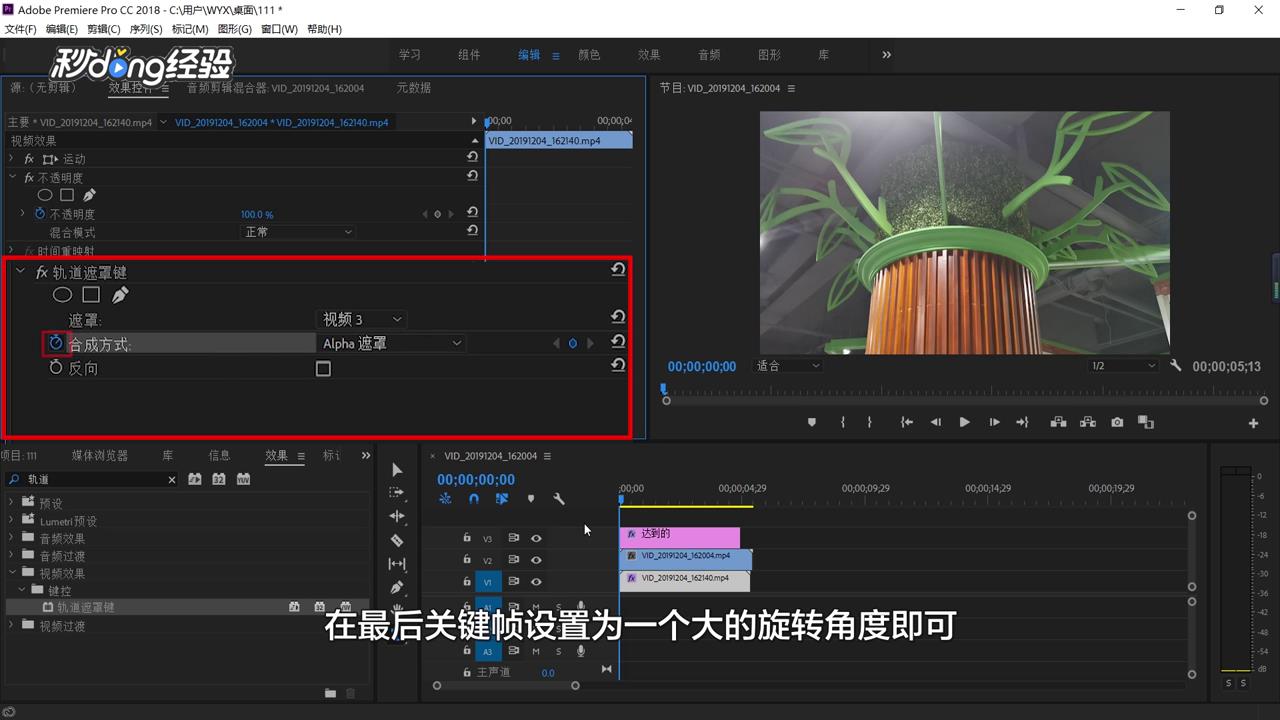Toggle animation stopwatch for 反向
This screenshot has height=720, width=1280.
(x=56, y=368)
